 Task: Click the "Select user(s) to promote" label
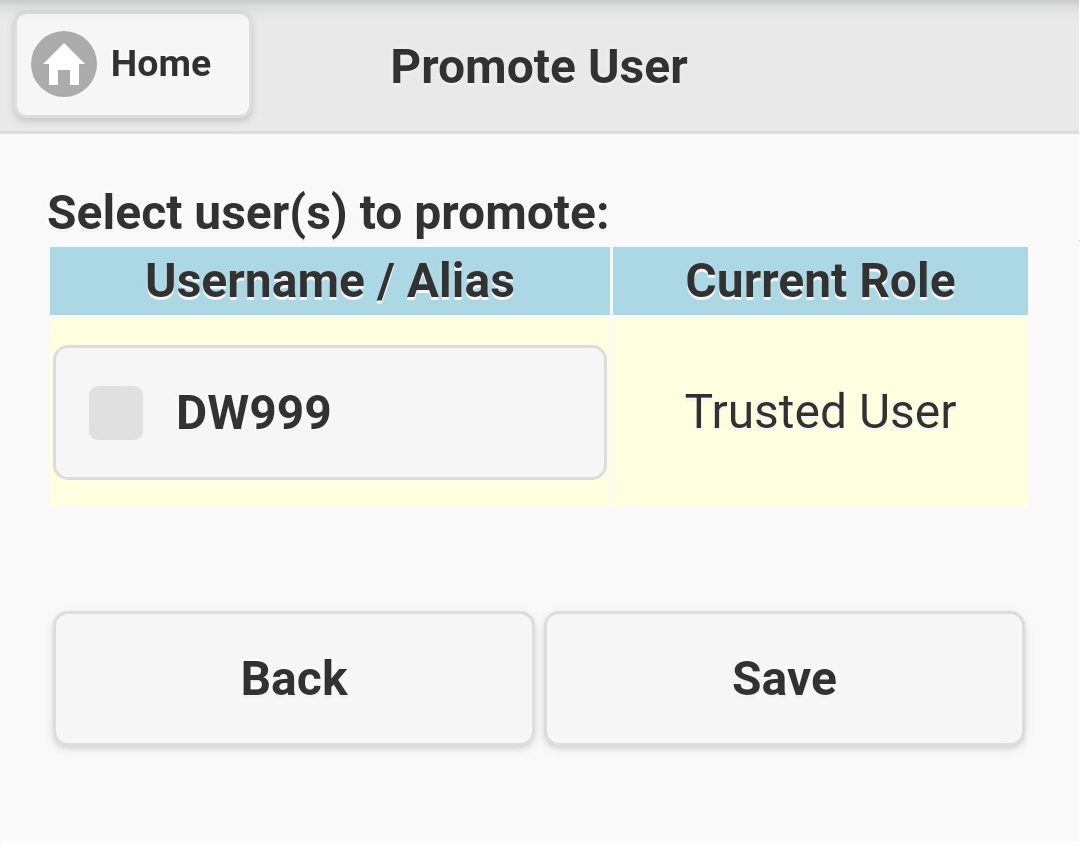click(x=328, y=213)
